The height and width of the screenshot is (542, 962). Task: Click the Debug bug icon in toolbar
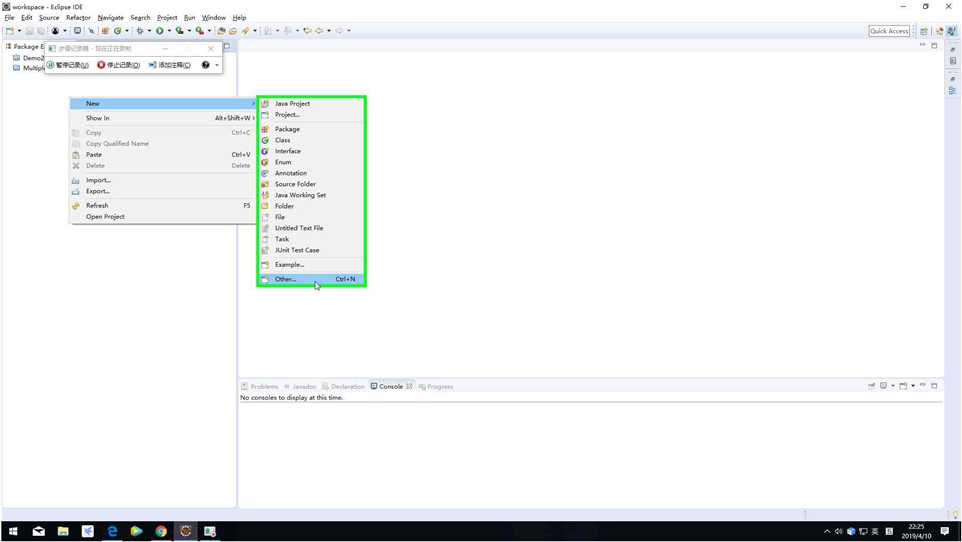click(140, 31)
